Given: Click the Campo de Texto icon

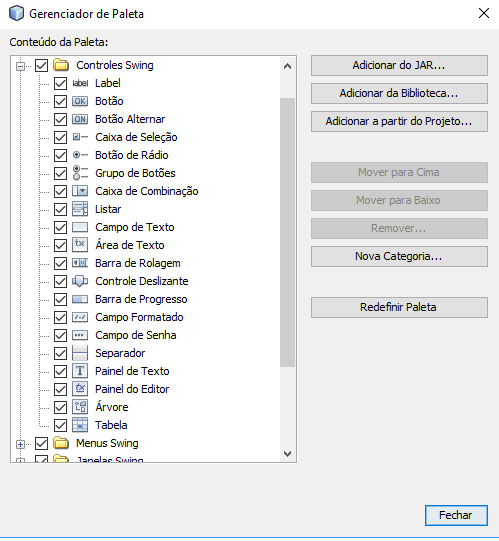Looking at the screenshot, I should pos(80,227).
